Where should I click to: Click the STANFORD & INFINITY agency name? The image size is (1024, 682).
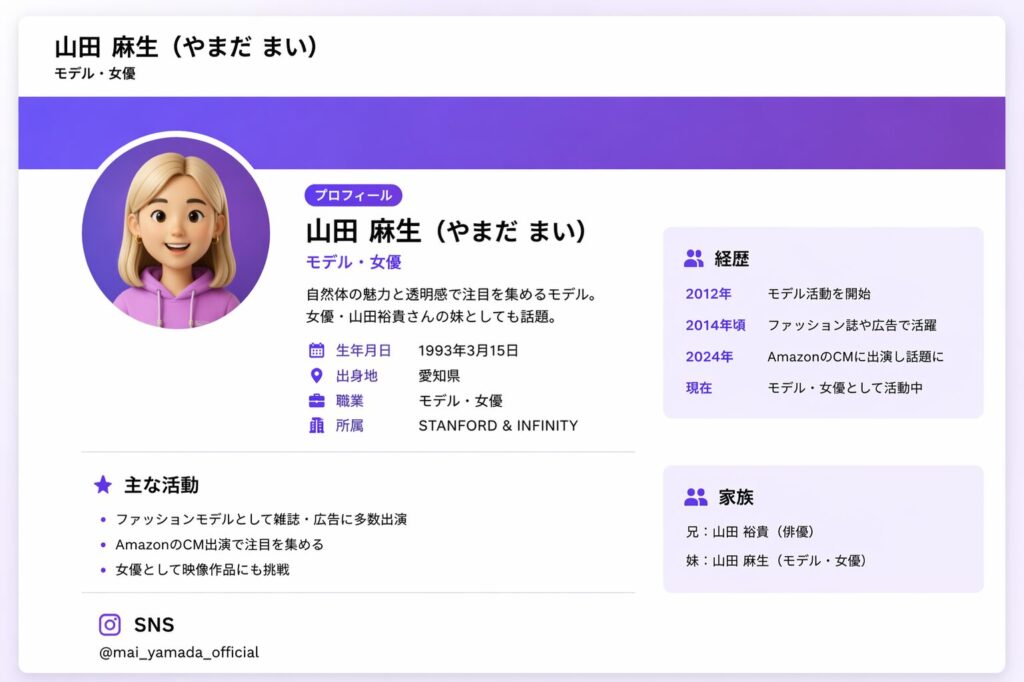click(x=498, y=426)
